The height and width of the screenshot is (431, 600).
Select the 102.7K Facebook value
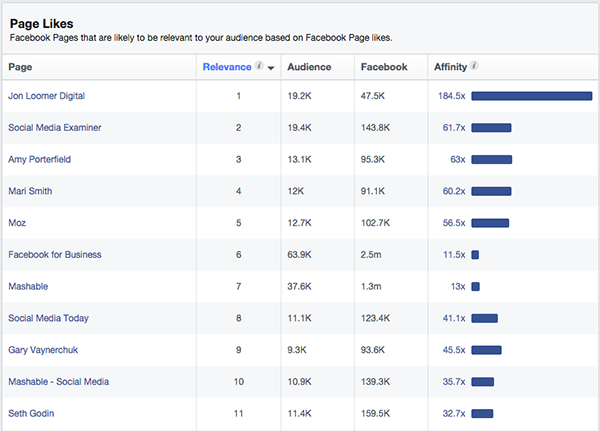375,223
